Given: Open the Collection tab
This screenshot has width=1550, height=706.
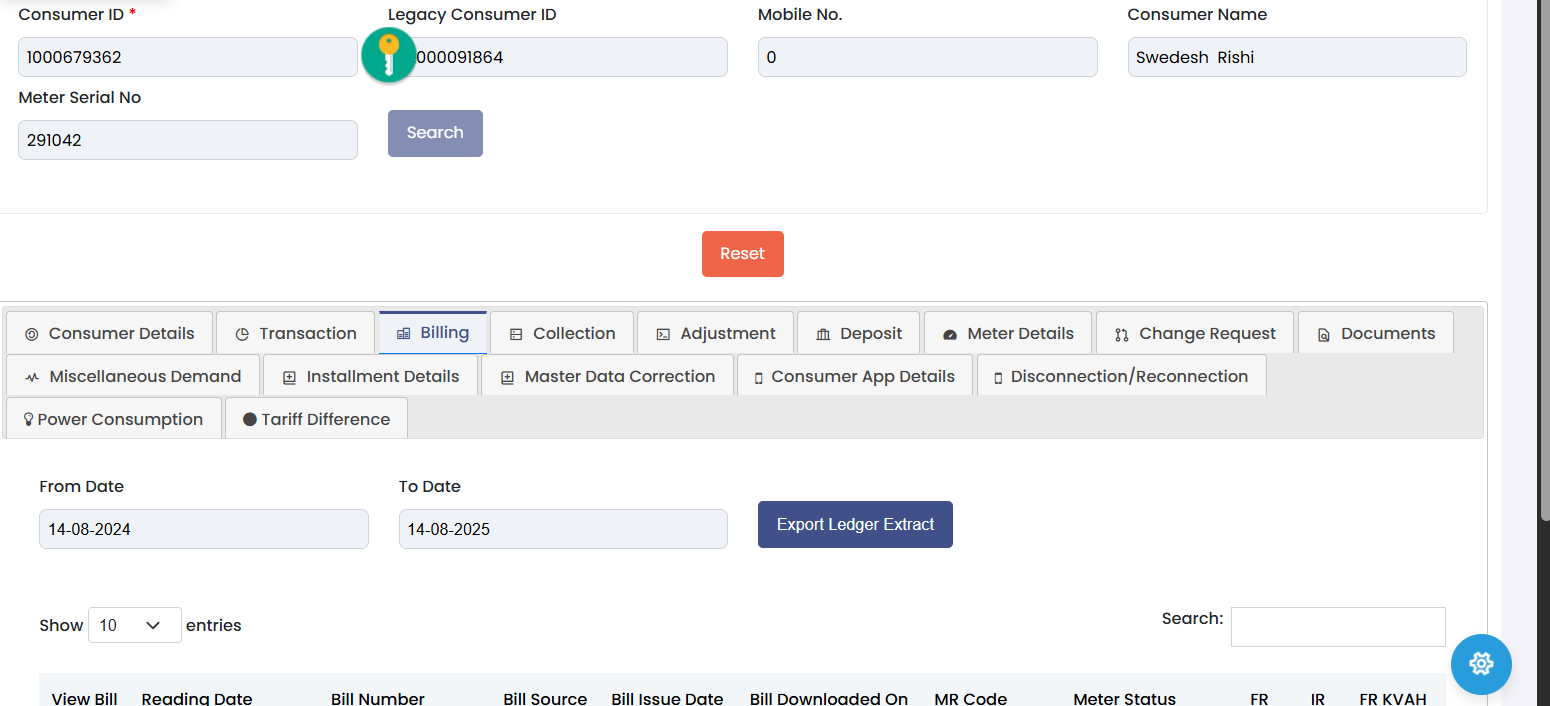Looking at the screenshot, I should point(562,333).
